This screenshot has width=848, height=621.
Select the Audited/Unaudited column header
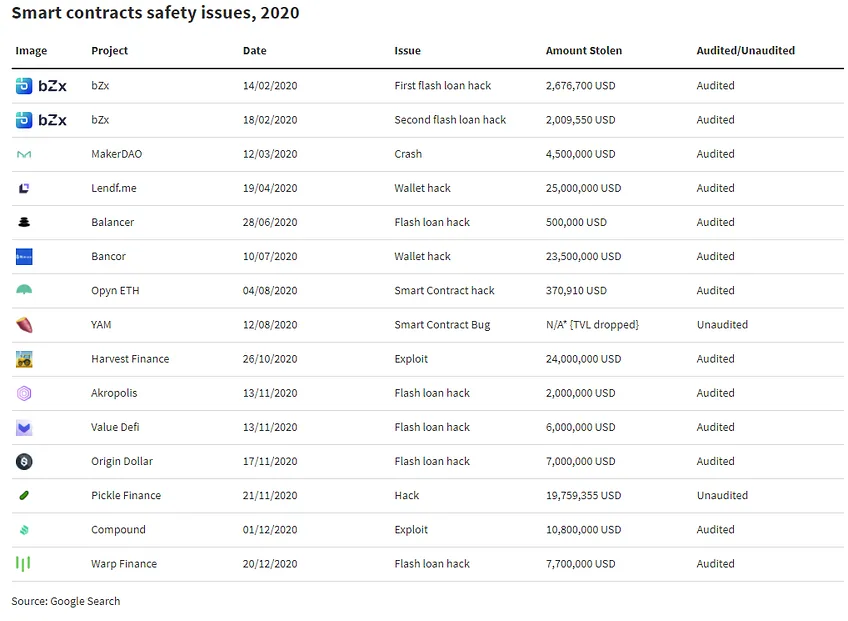(745, 50)
